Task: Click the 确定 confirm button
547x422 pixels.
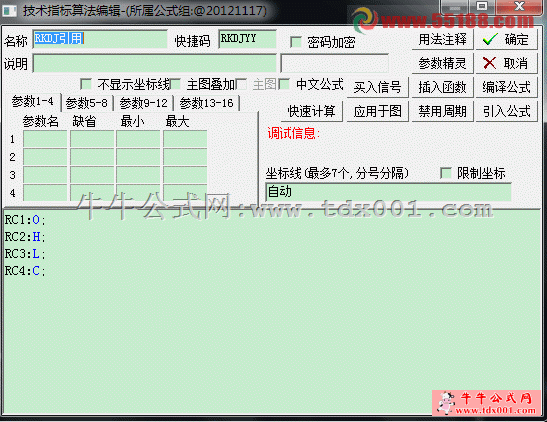Action: click(507, 39)
